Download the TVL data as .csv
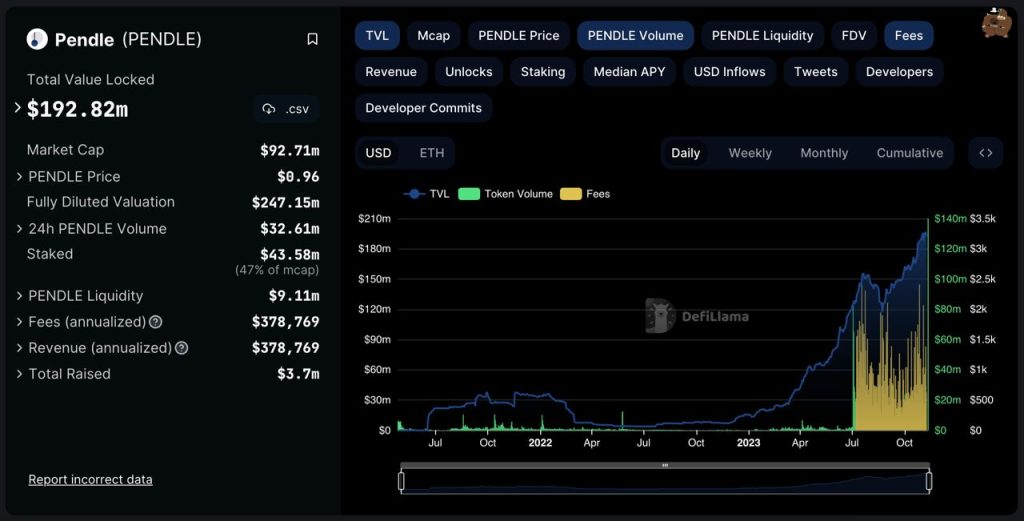 [x=286, y=109]
